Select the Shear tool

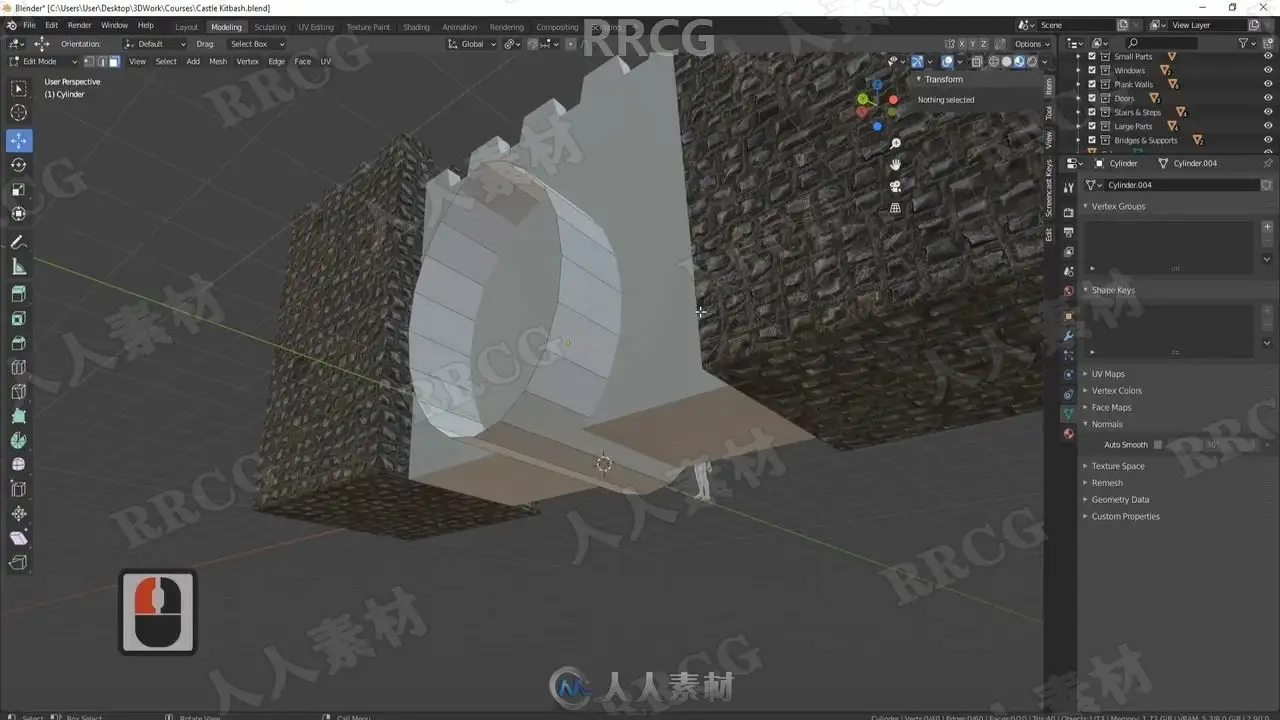click(19, 537)
